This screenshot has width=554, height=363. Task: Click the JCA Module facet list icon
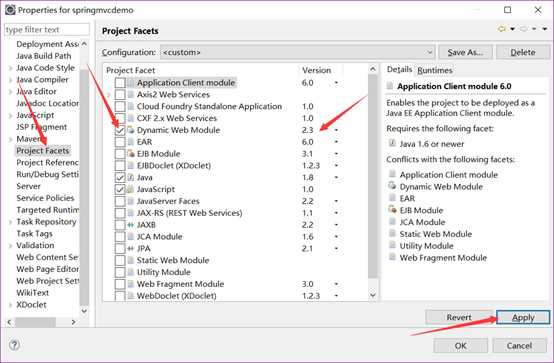[x=131, y=236]
